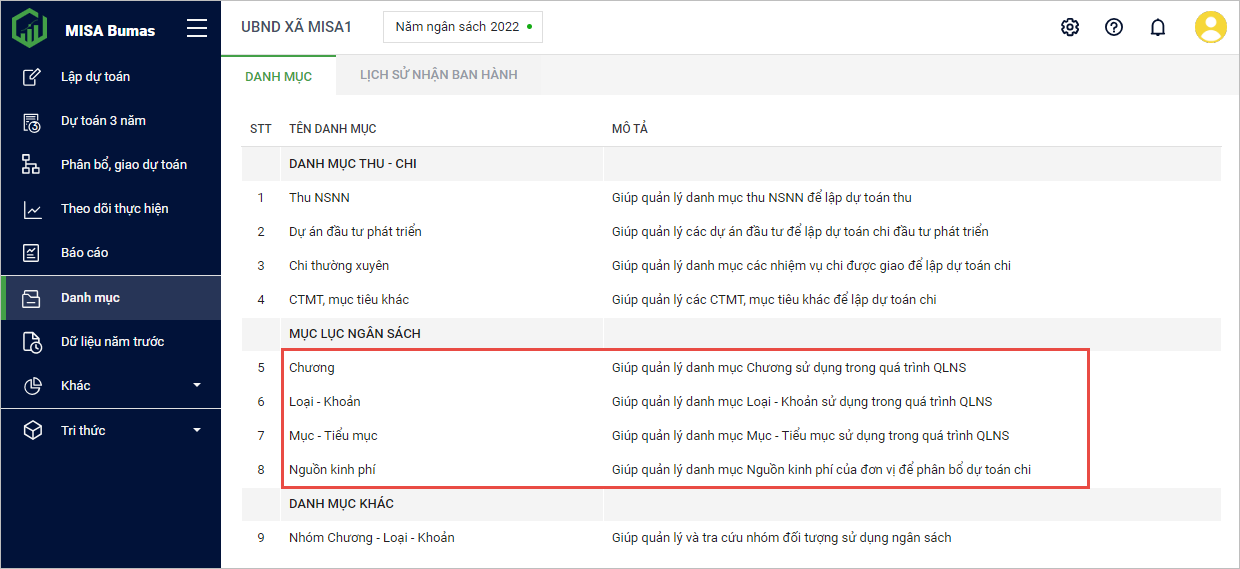
Task: Click the Theo dõi thực hiện chart icon
Action: click(x=32, y=209)
